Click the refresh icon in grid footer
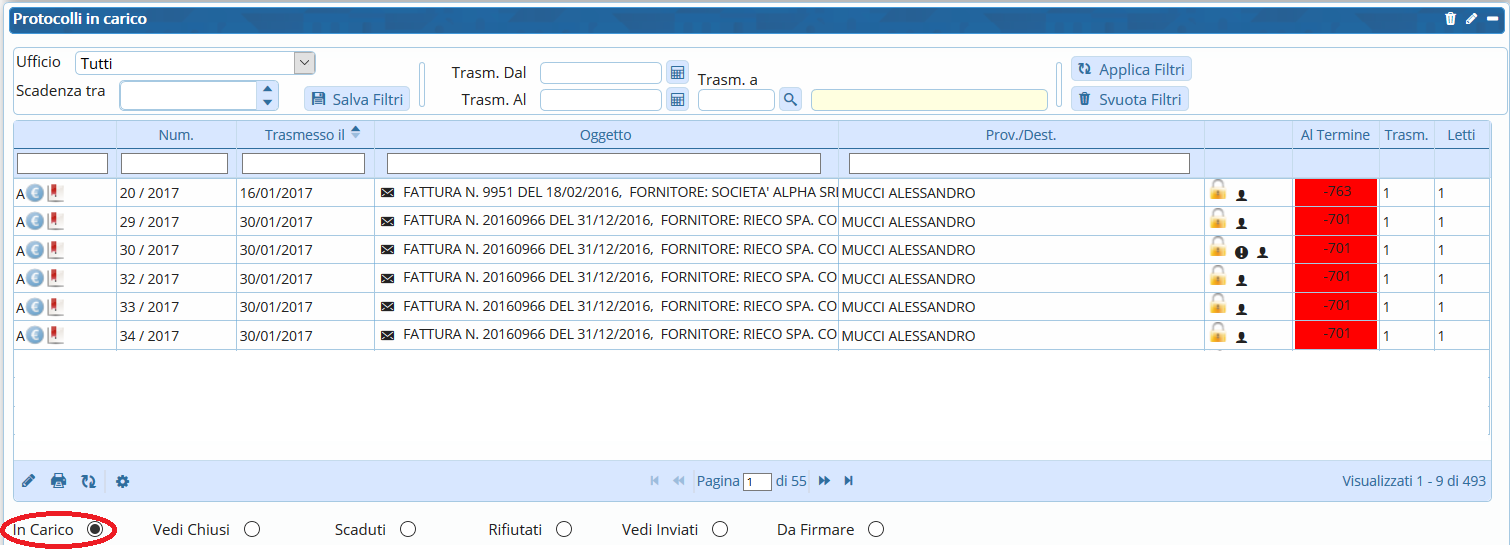The width and height of the screenshot is (1511, 550). 88,481
